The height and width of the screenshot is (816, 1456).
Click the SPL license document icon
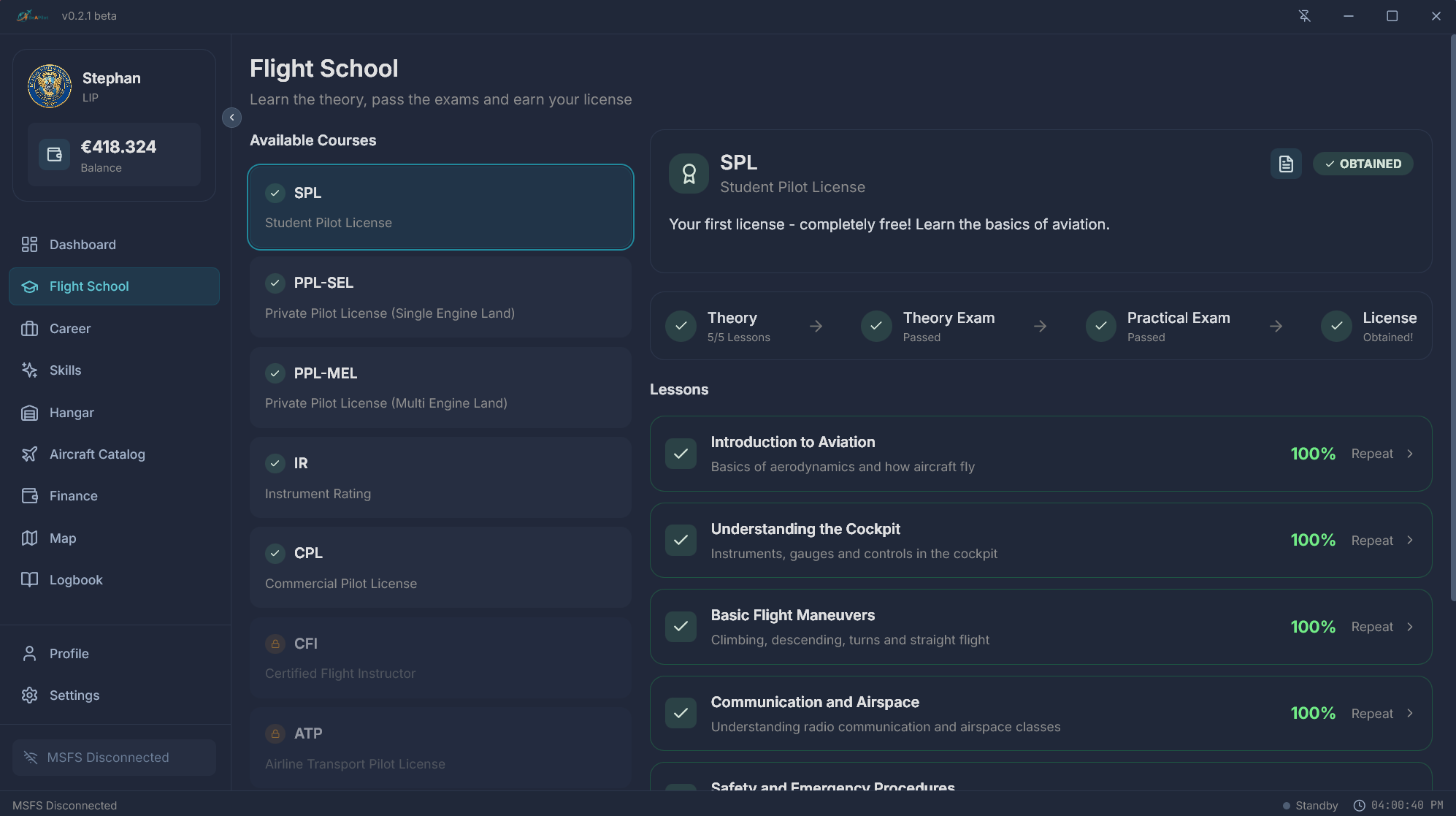[1286, 164]
